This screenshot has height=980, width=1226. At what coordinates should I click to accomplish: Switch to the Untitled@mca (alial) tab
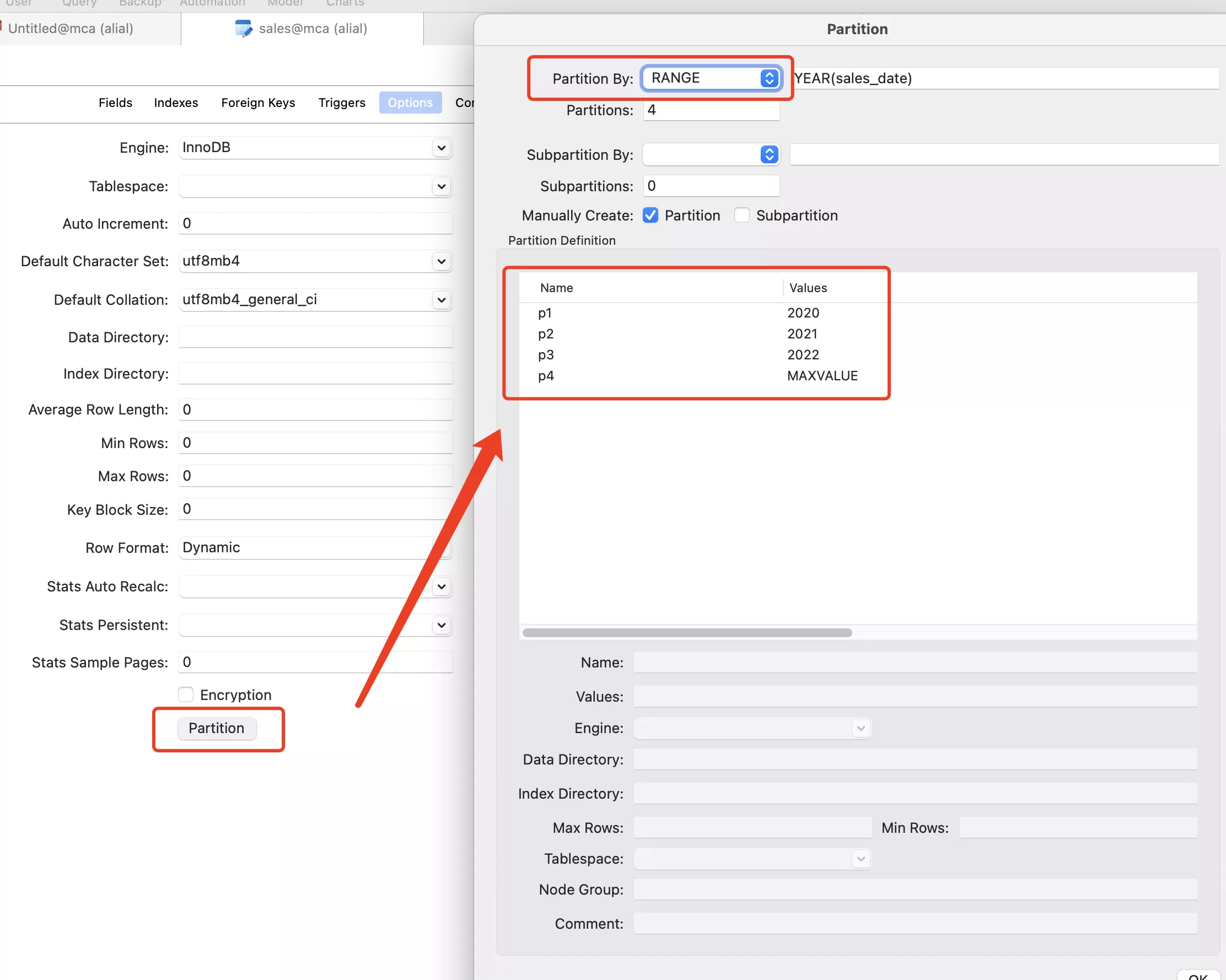(71, 29)
